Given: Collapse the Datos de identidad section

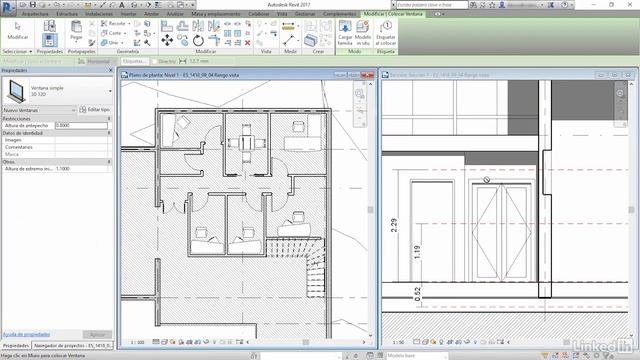Looking at the screenshot, I should pyautogui.click(x=109, y=133).
